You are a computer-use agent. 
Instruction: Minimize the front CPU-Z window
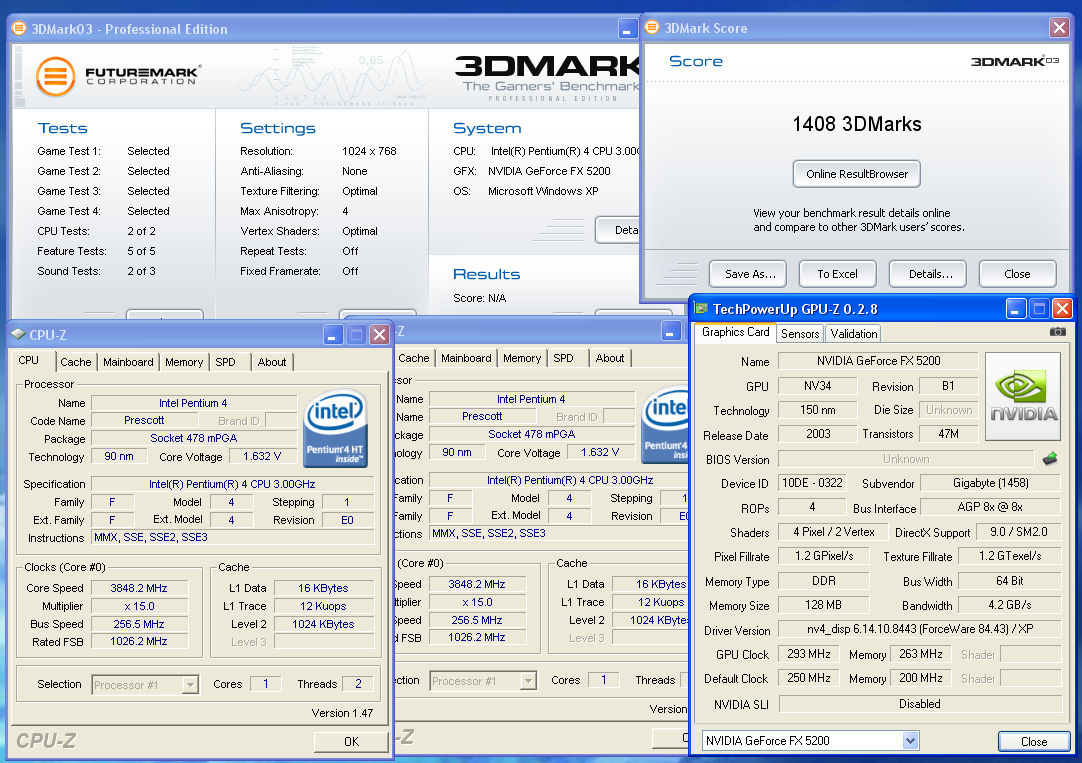[333, 335]
